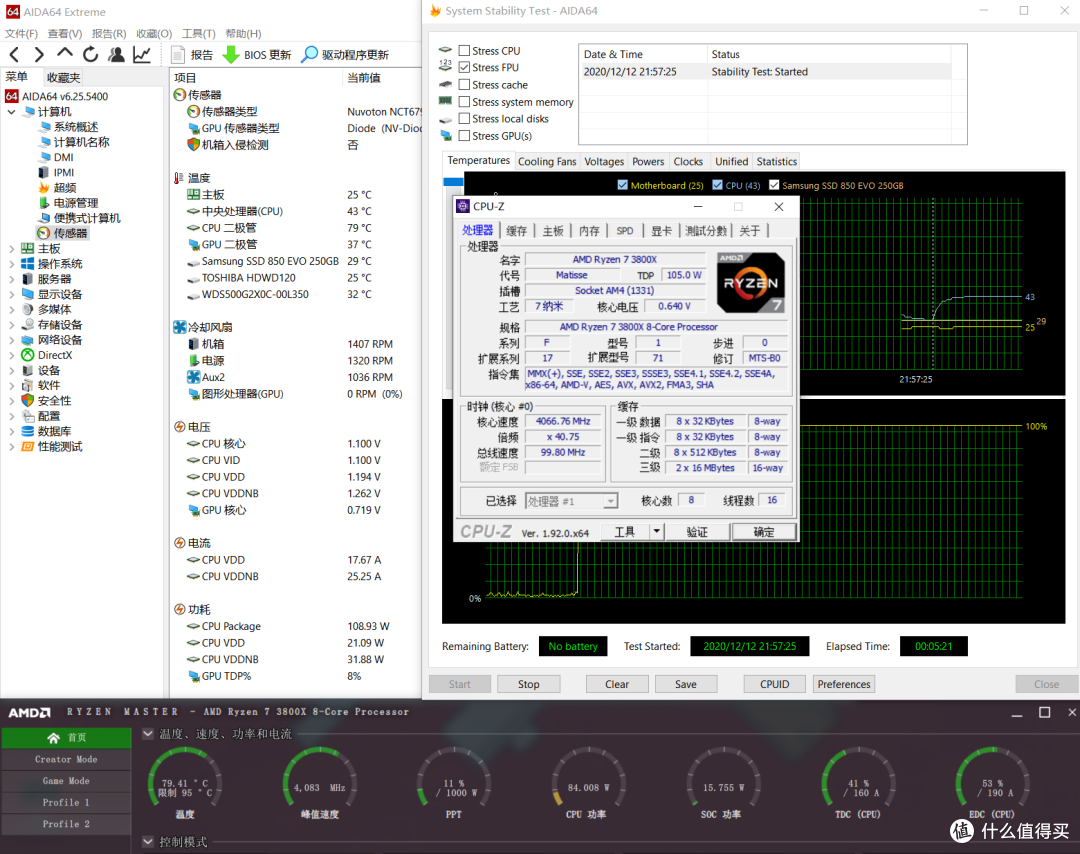Click the 首页 home button in Ryzen Master
Image resolution: width=1080 pixels, height=854 pixels.
pos(66,738)
